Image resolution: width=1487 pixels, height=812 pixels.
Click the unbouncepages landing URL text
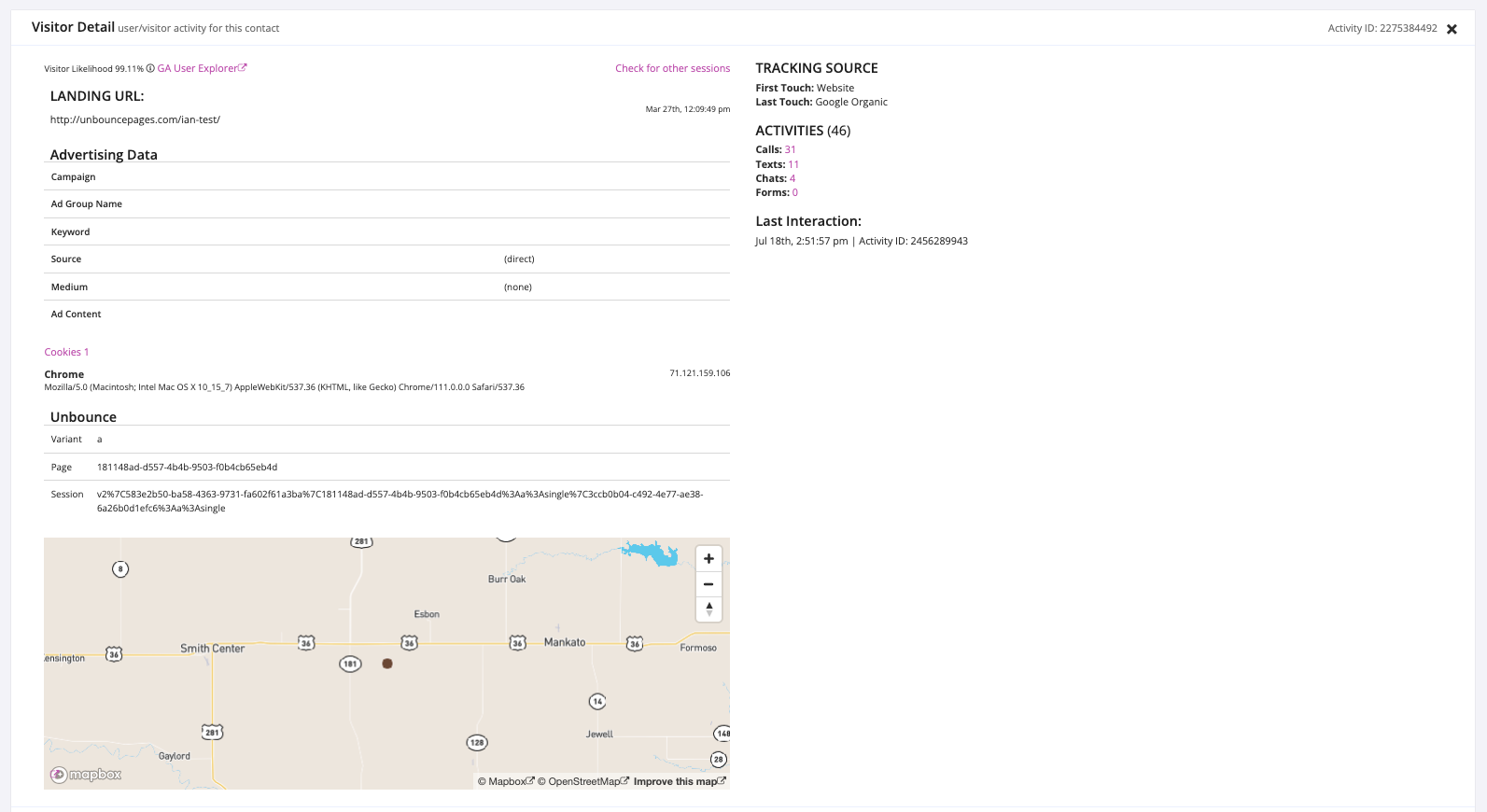pos(135,119)
